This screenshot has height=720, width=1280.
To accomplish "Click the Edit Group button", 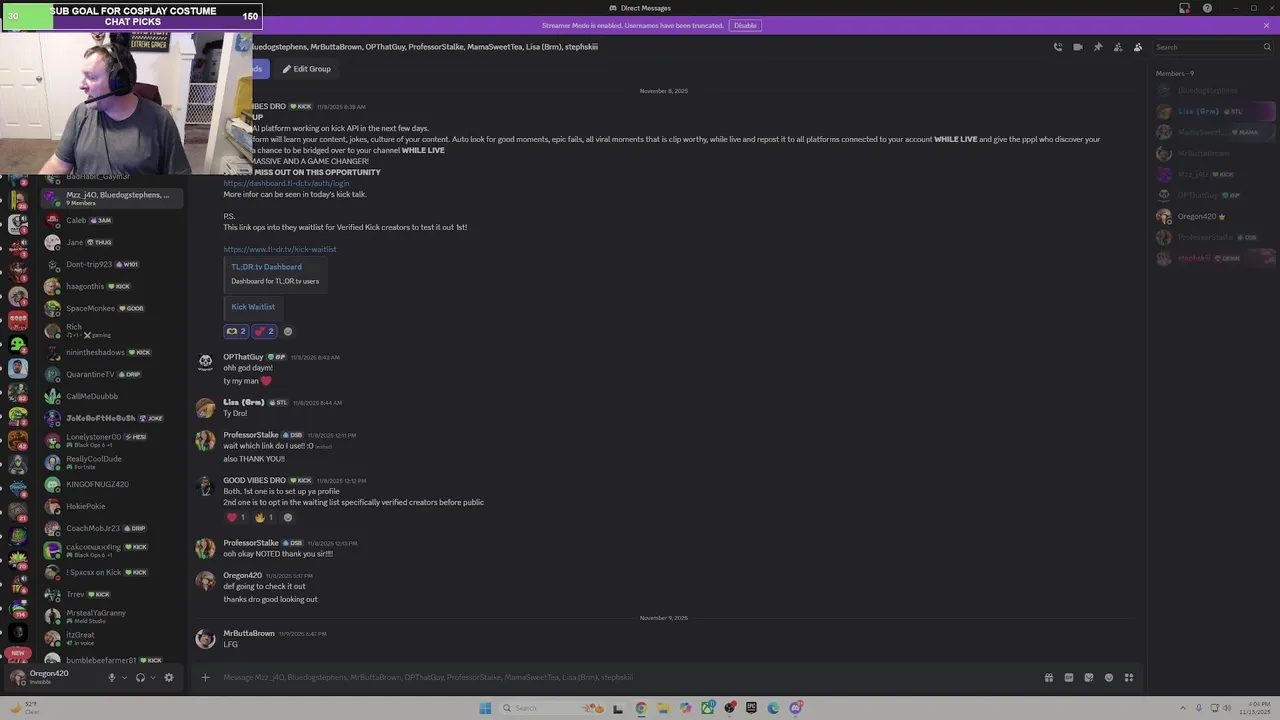I will click(x=306, y=69).
